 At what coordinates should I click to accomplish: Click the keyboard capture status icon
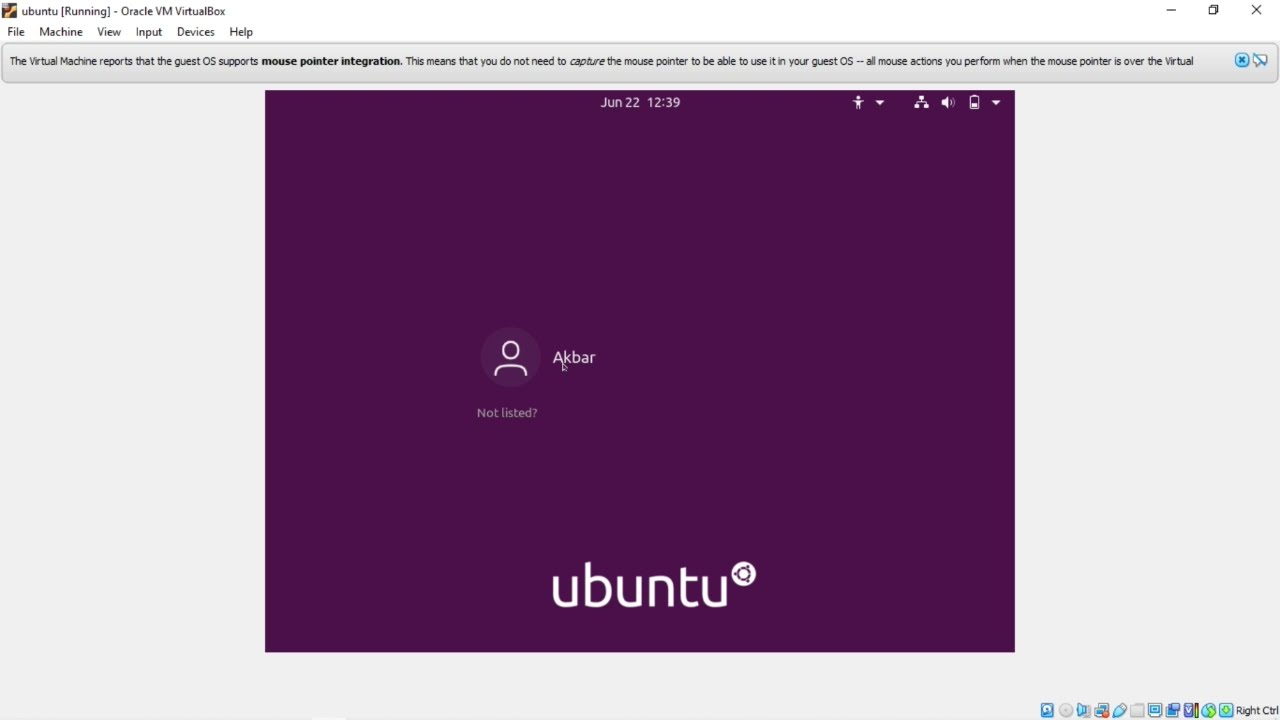[1226, 710]
